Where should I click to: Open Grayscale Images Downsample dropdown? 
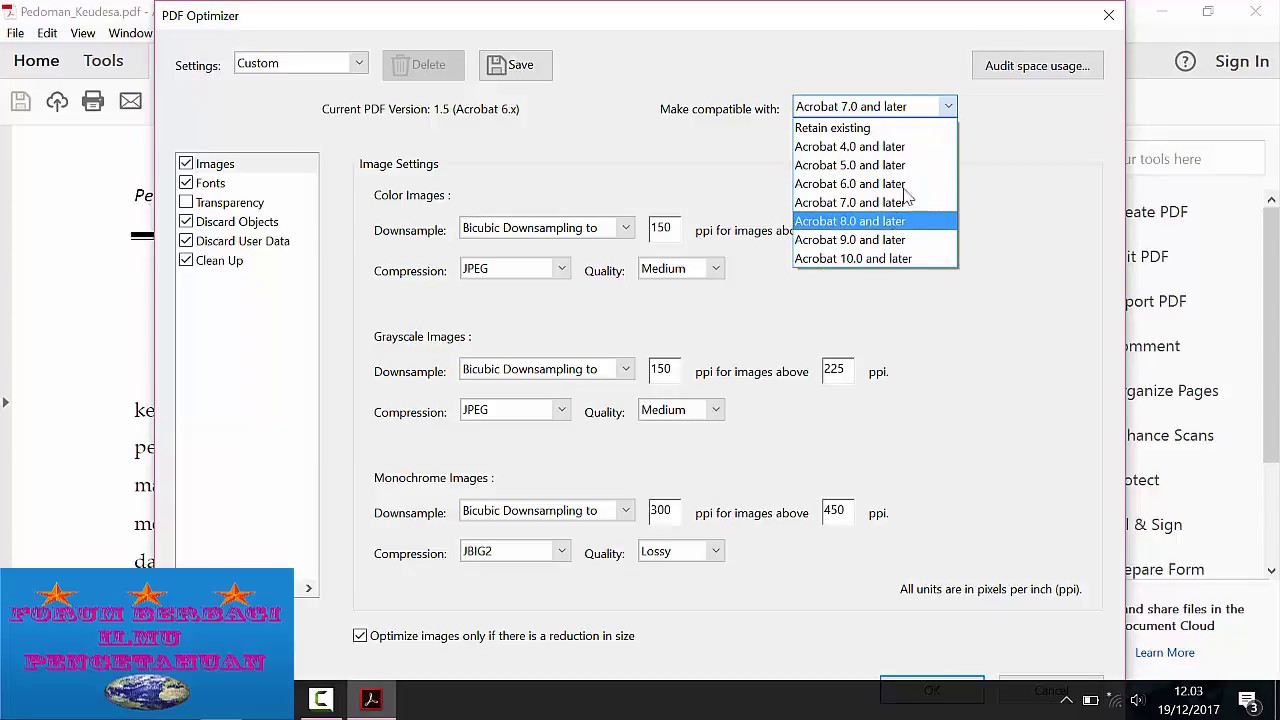547,369
